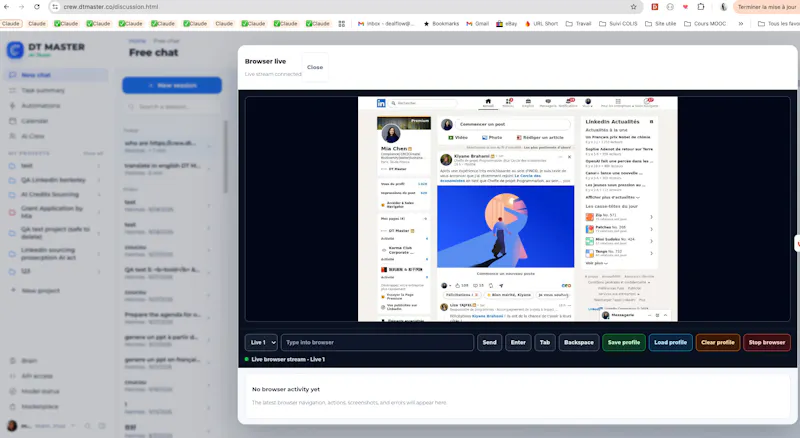This screenshot has width=800, height=438.
Task: Click Commencer un post on LinkedIn
Action: [x=512, y=124]
